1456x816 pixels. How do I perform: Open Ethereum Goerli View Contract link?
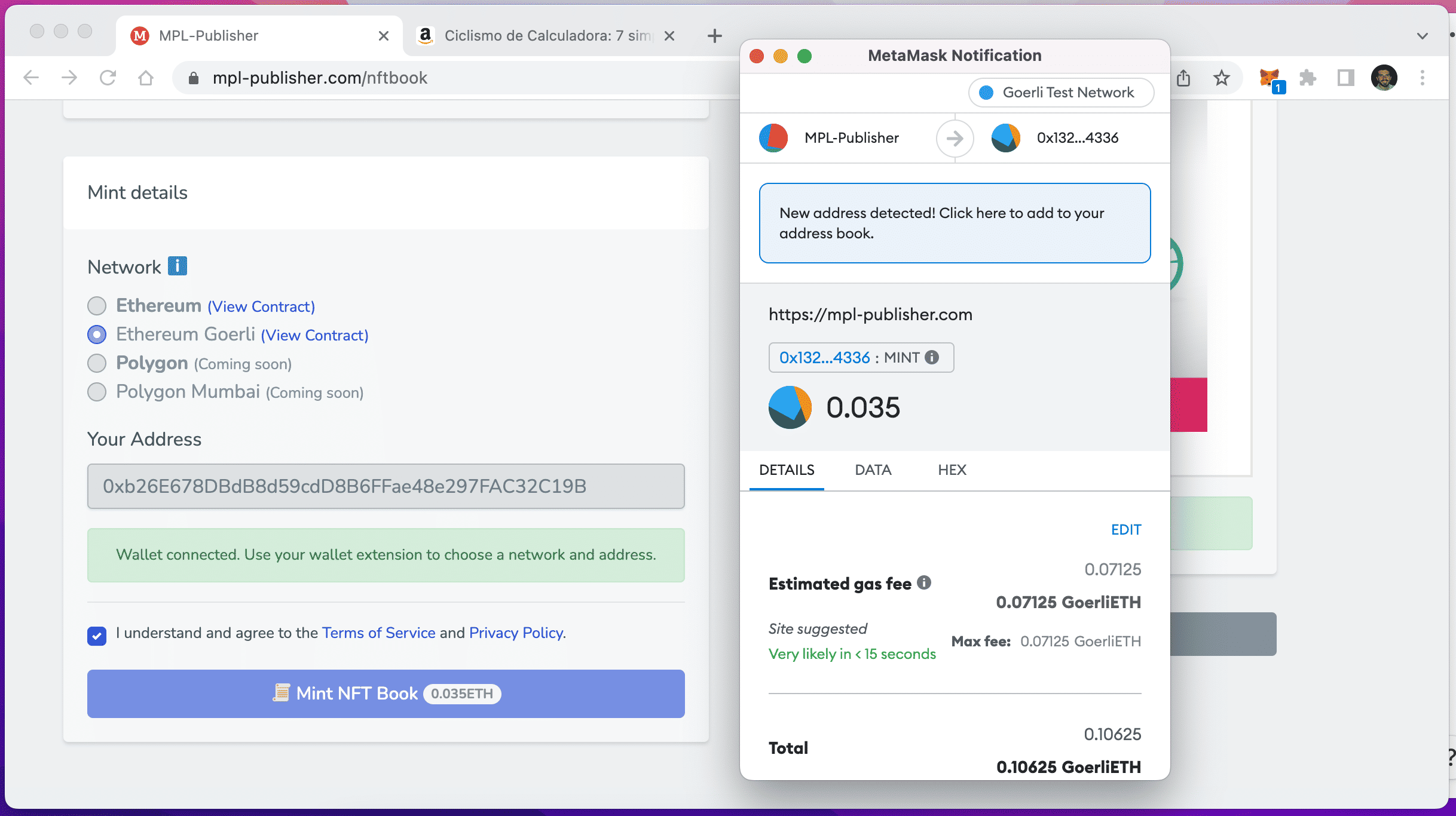point(315,335)
